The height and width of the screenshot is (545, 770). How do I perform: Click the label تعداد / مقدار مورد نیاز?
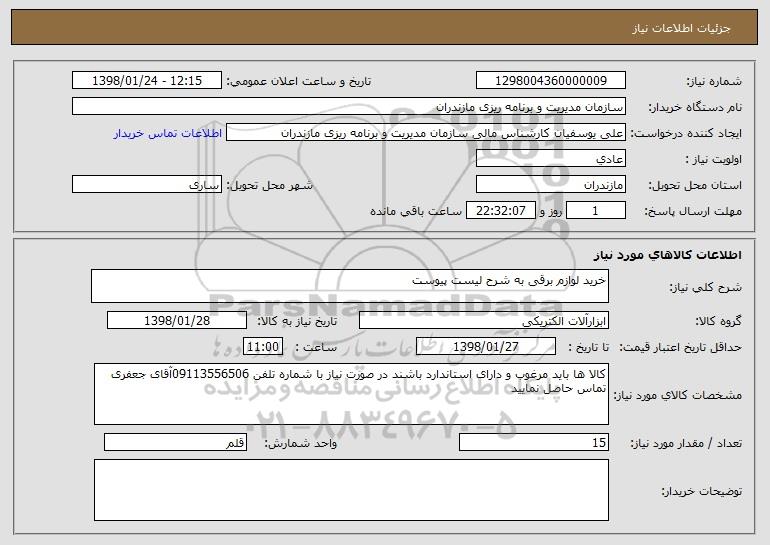pos(686,444)
